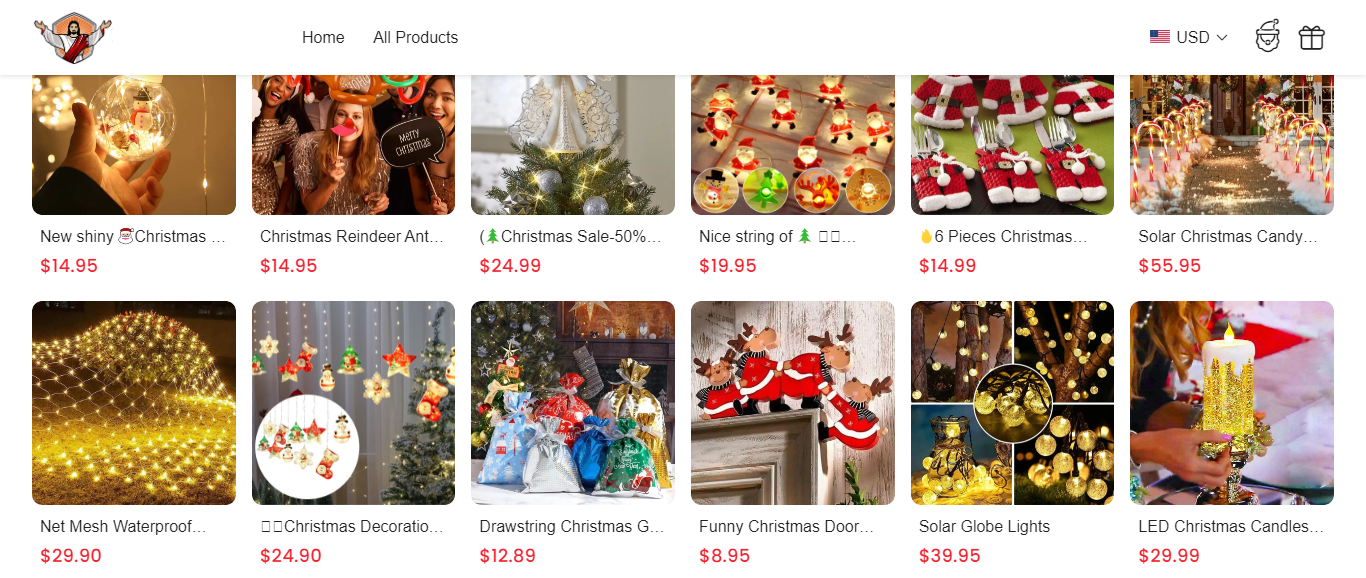Open the Santa account icon
Image resolution: width=1366 pixels, height=578 pixels.
click(x=1267, y=37)
